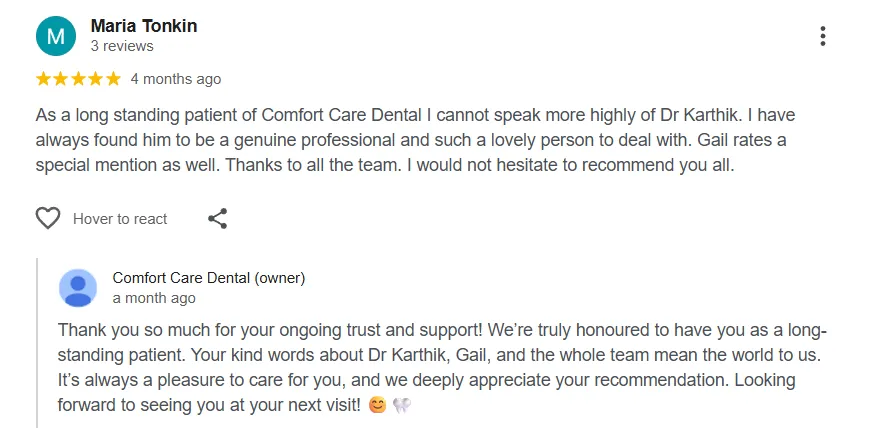Viewport: 895px width, 441px height.
Task: Click the "3 reviews" text under the reviewer name
Action: point(122,46)
